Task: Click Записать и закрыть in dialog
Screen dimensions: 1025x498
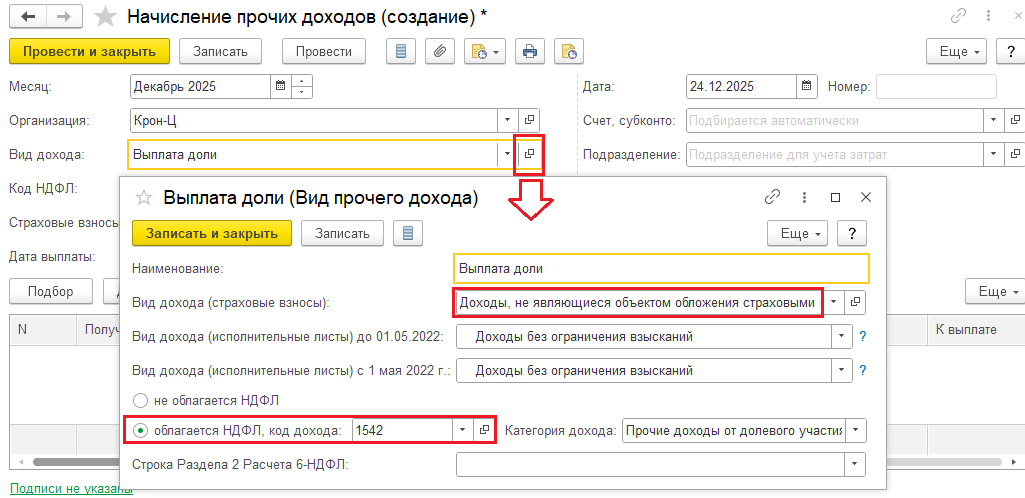Action: click(x=212, y=233)
